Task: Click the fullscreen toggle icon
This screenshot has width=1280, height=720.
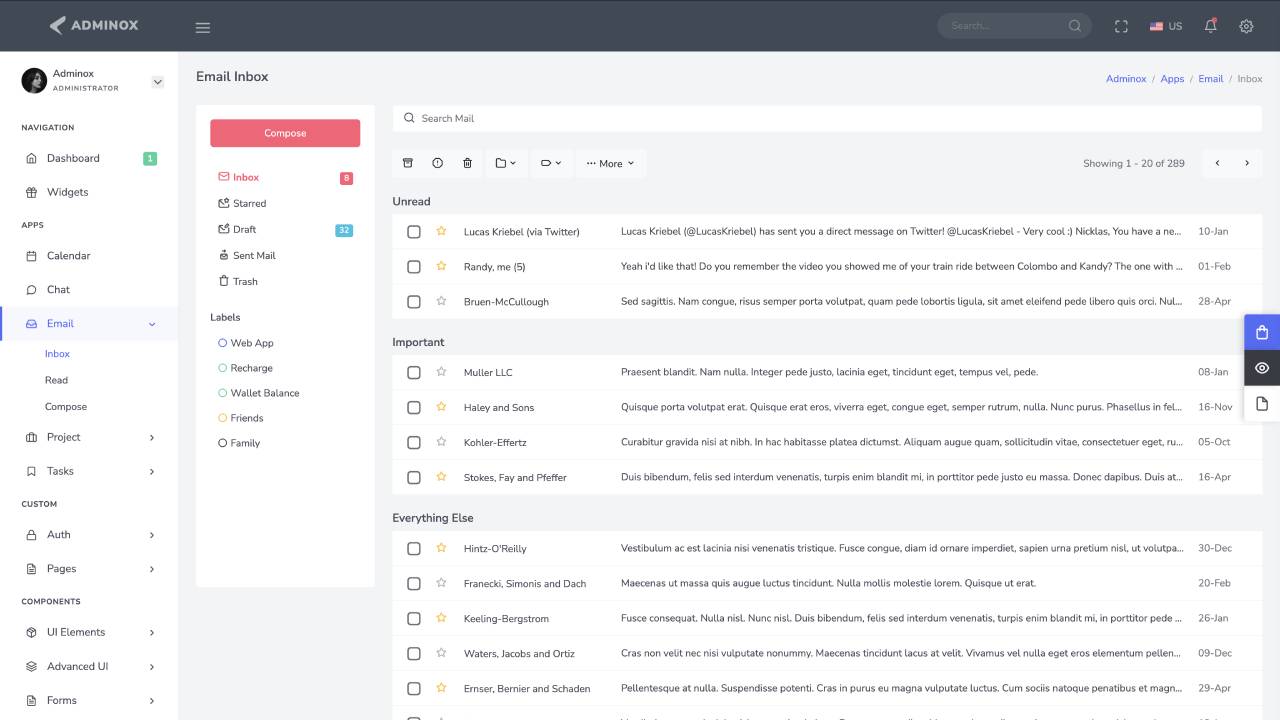Action: coord(1121,26)
